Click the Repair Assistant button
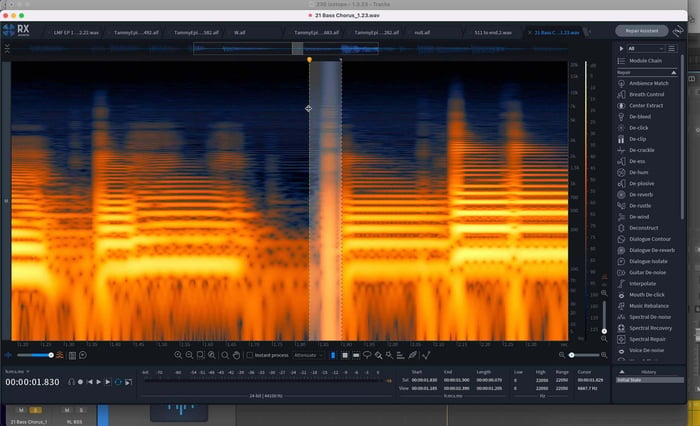 pyautogui.click(x=642, y=31)
